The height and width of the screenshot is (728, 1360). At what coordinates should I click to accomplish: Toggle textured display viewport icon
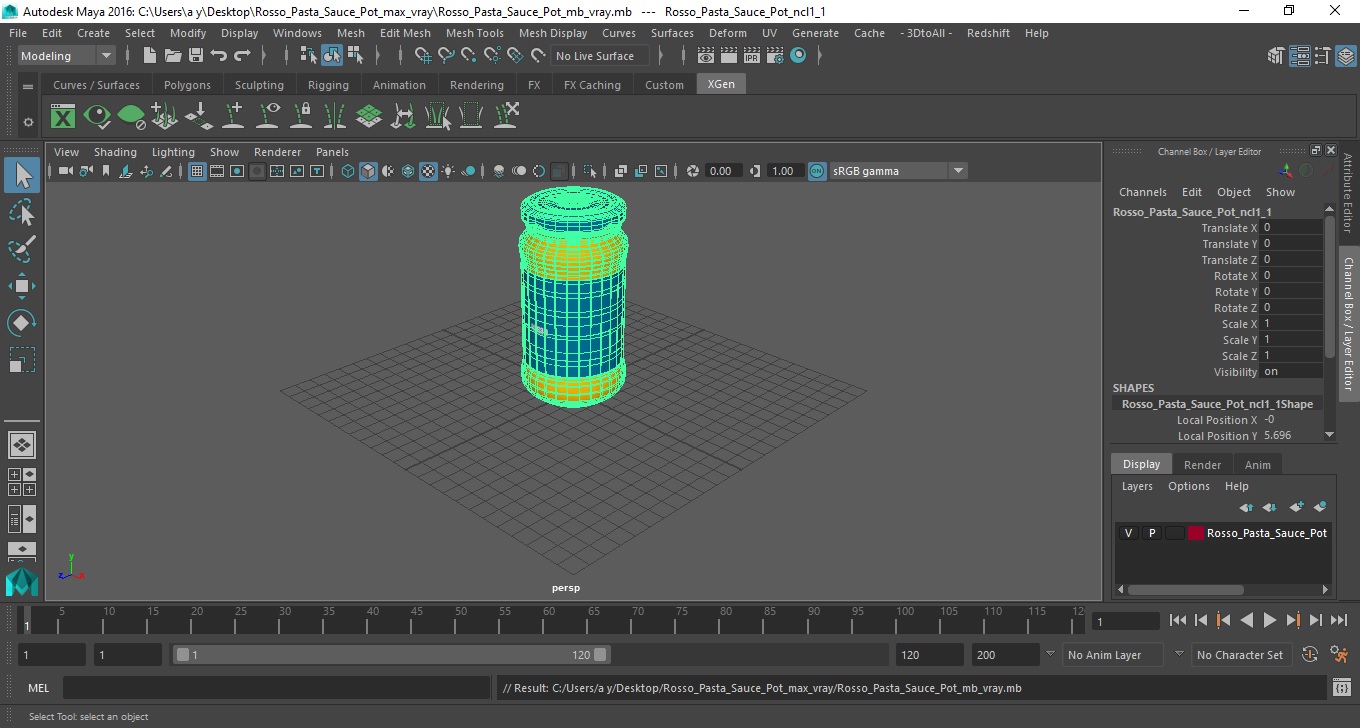(x=428, y=171)
